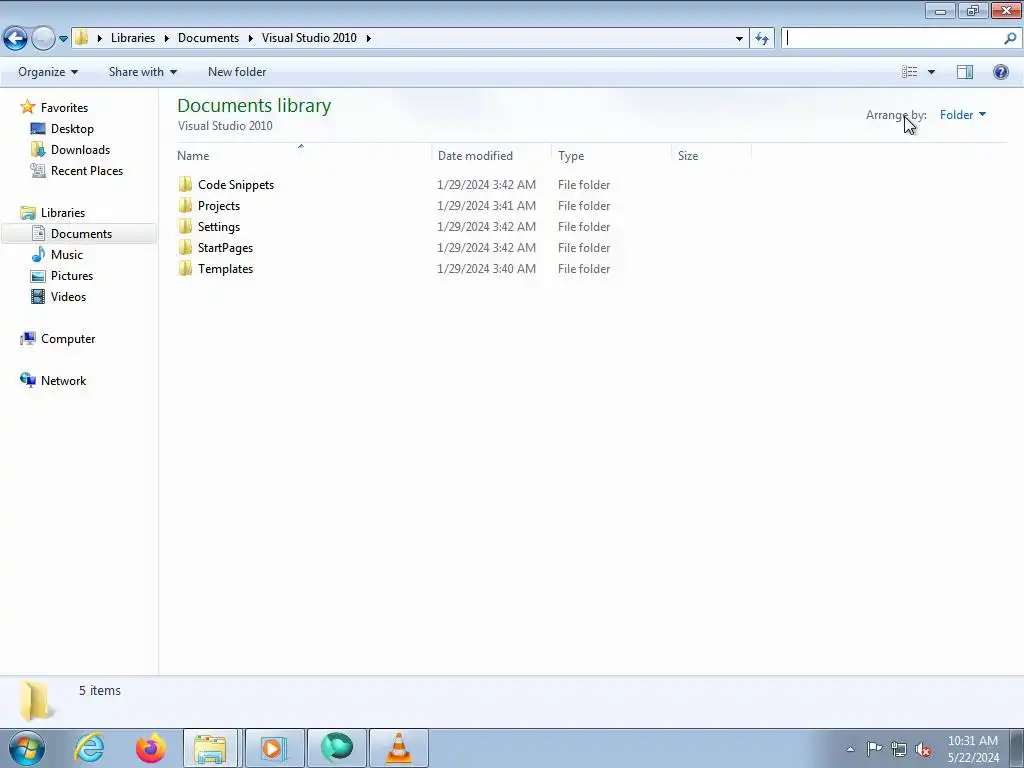Click the folder icon in address bar

[x=81, y=38]
